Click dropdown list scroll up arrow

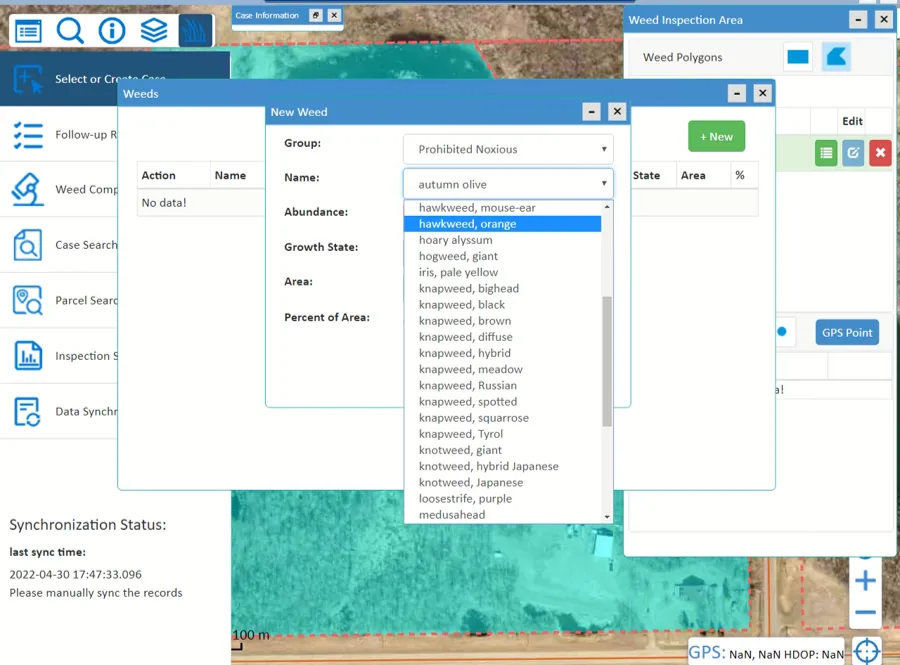pos(607,207)
